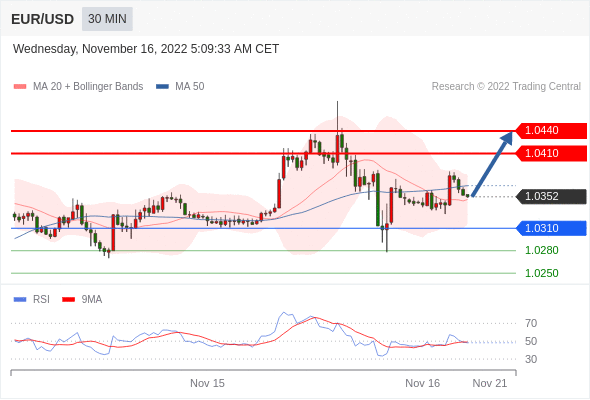Click the 1.0352 current price tag
The image size is (590, 400).
click(550, 196)
